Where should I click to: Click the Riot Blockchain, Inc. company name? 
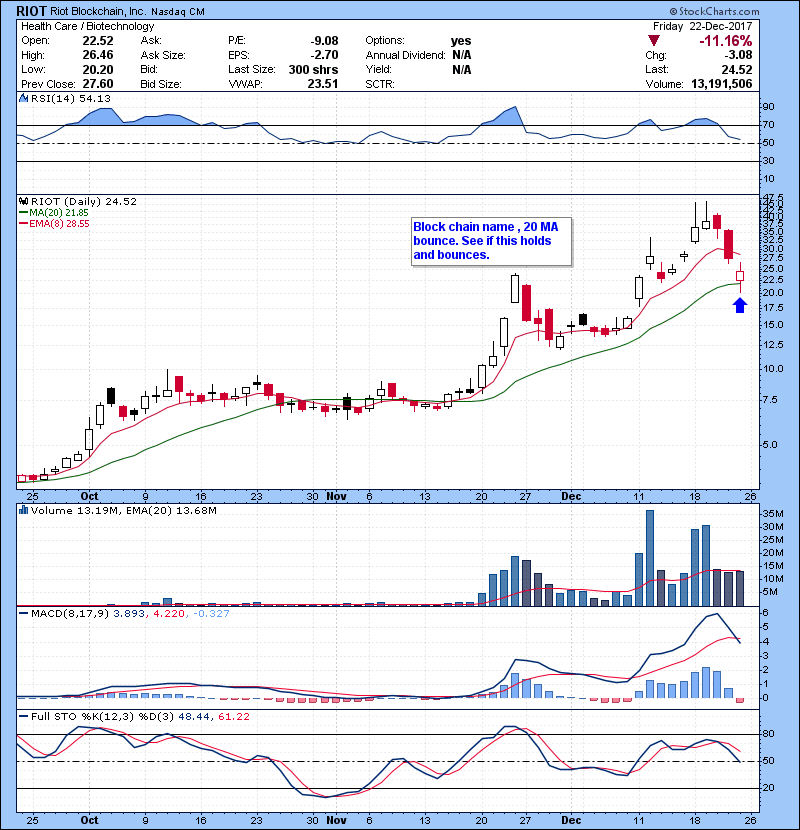pyautogui.click(x=98, y=12)
